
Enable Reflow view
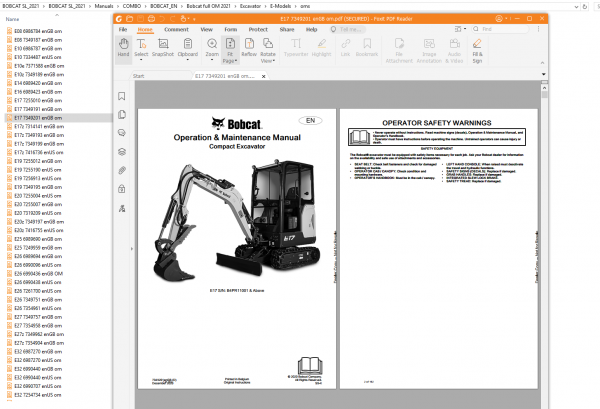pos(249,48)
